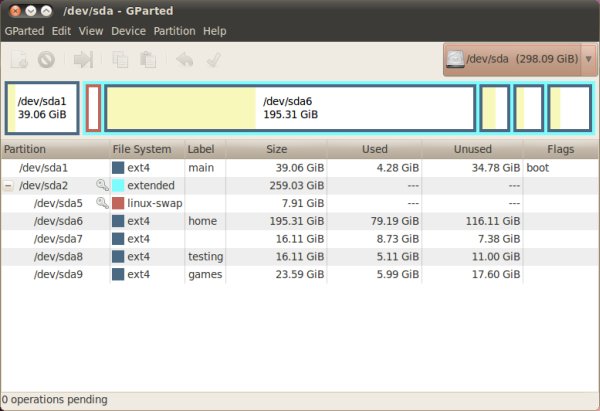Click the Undo last operation icon

[x=184, y=60]
